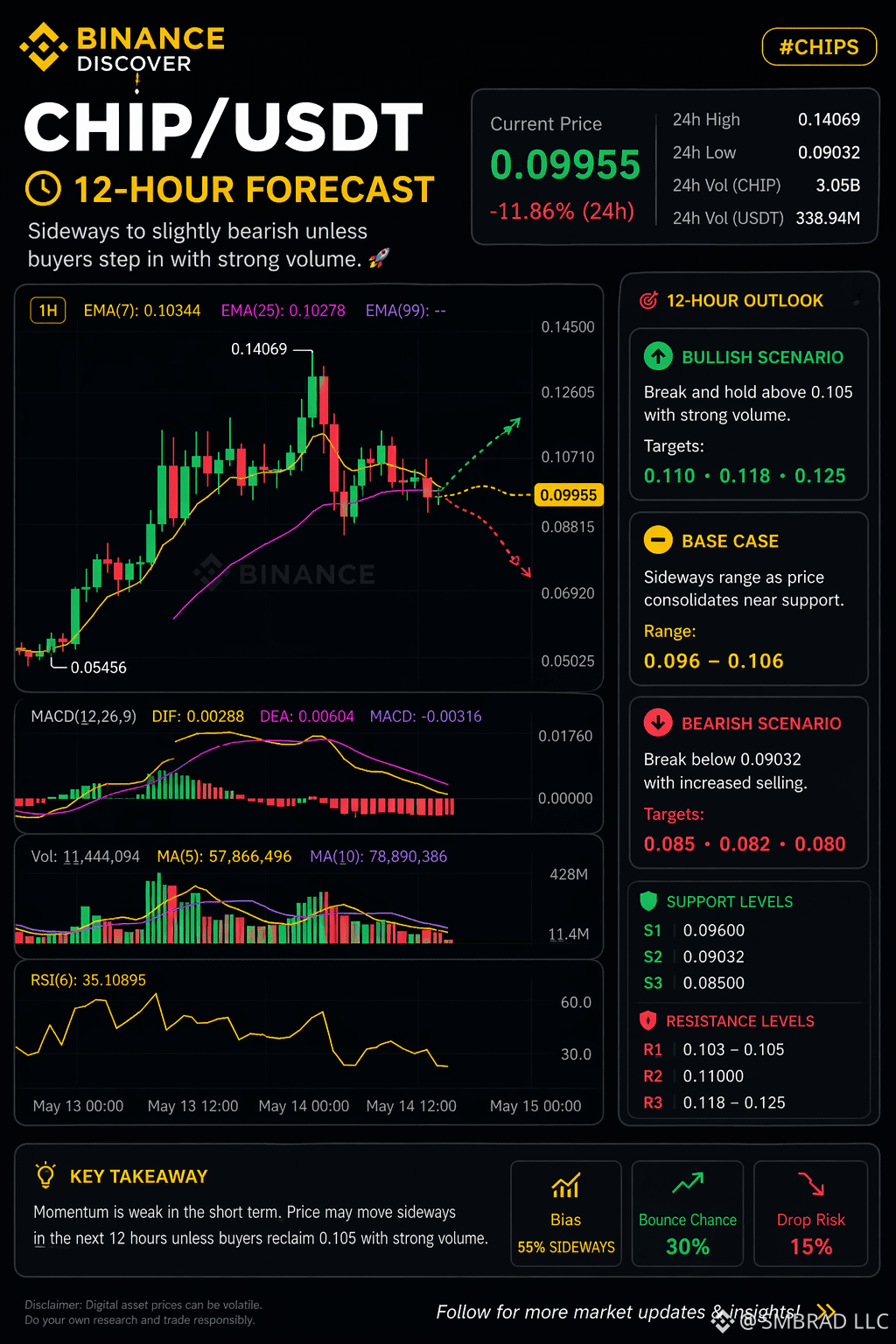
Task: Click the 24h Vol (CHIP) value 3.05B
Action: (838, 185)
